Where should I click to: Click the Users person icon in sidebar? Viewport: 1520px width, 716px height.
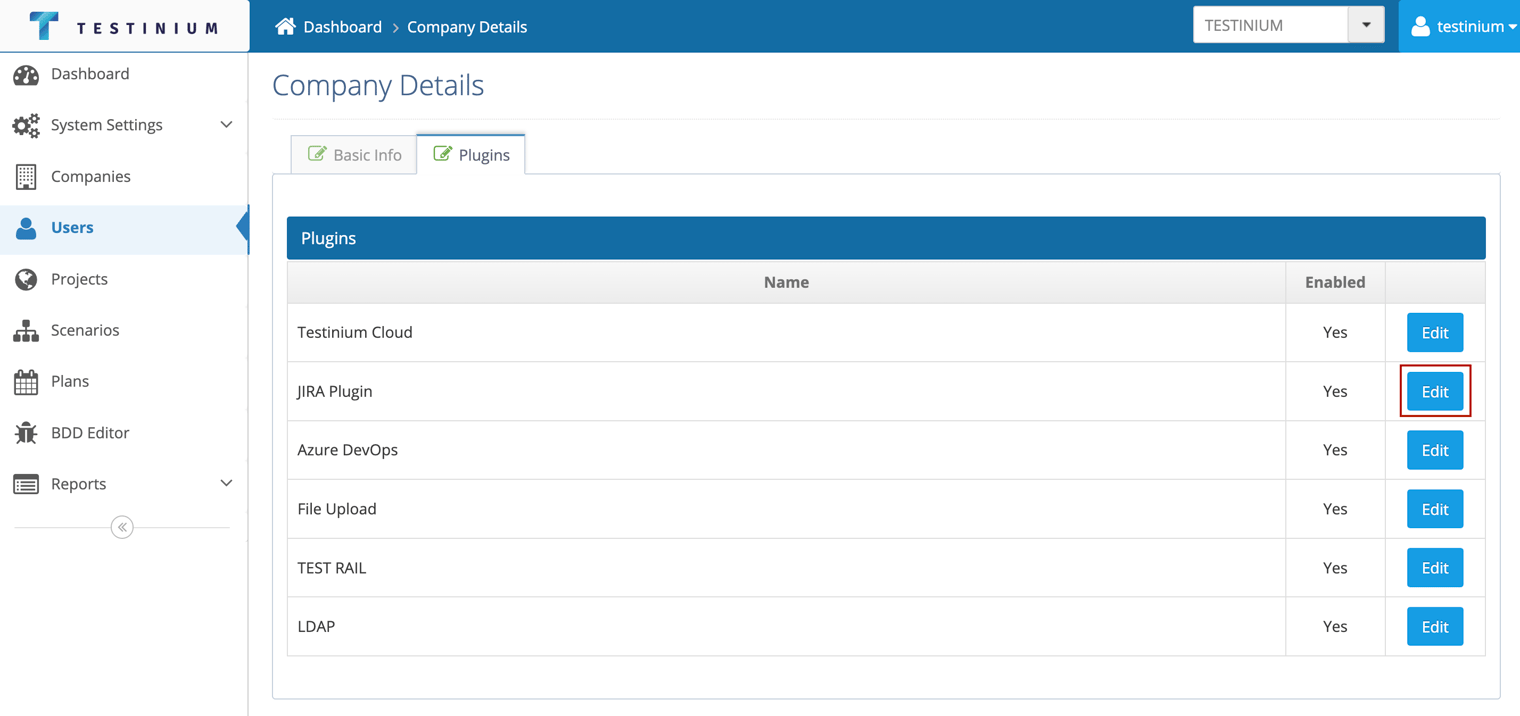coord(26,228)
